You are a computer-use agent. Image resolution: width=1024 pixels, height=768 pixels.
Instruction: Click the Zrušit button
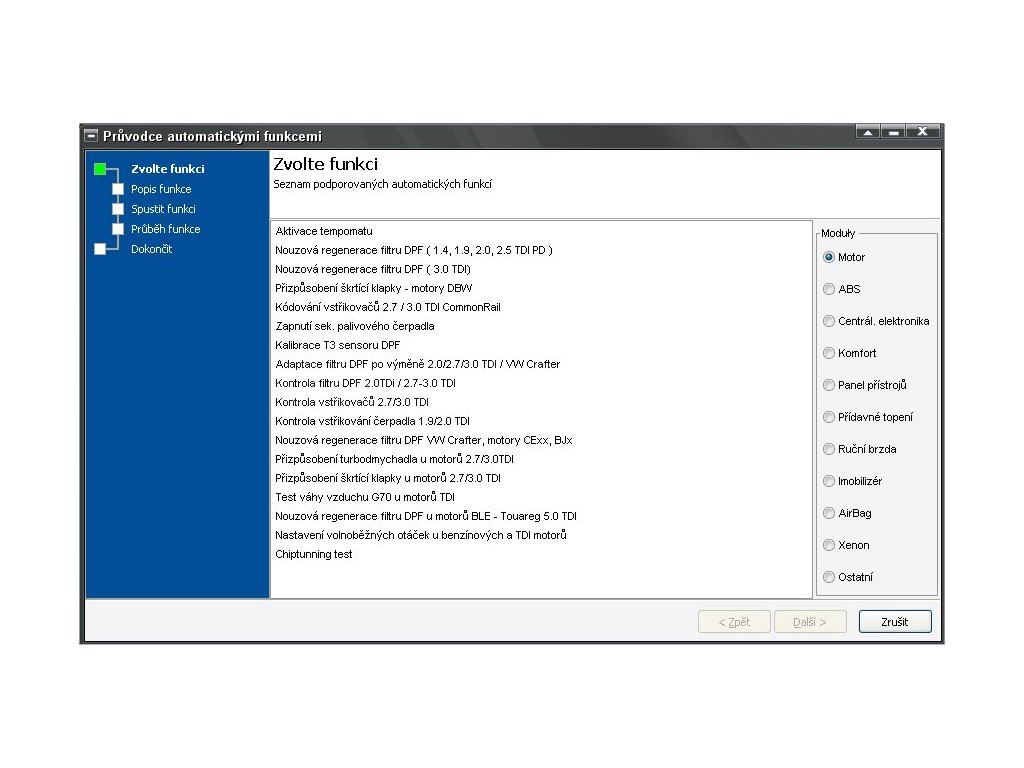pyautogui.click(x=895, y=622)
